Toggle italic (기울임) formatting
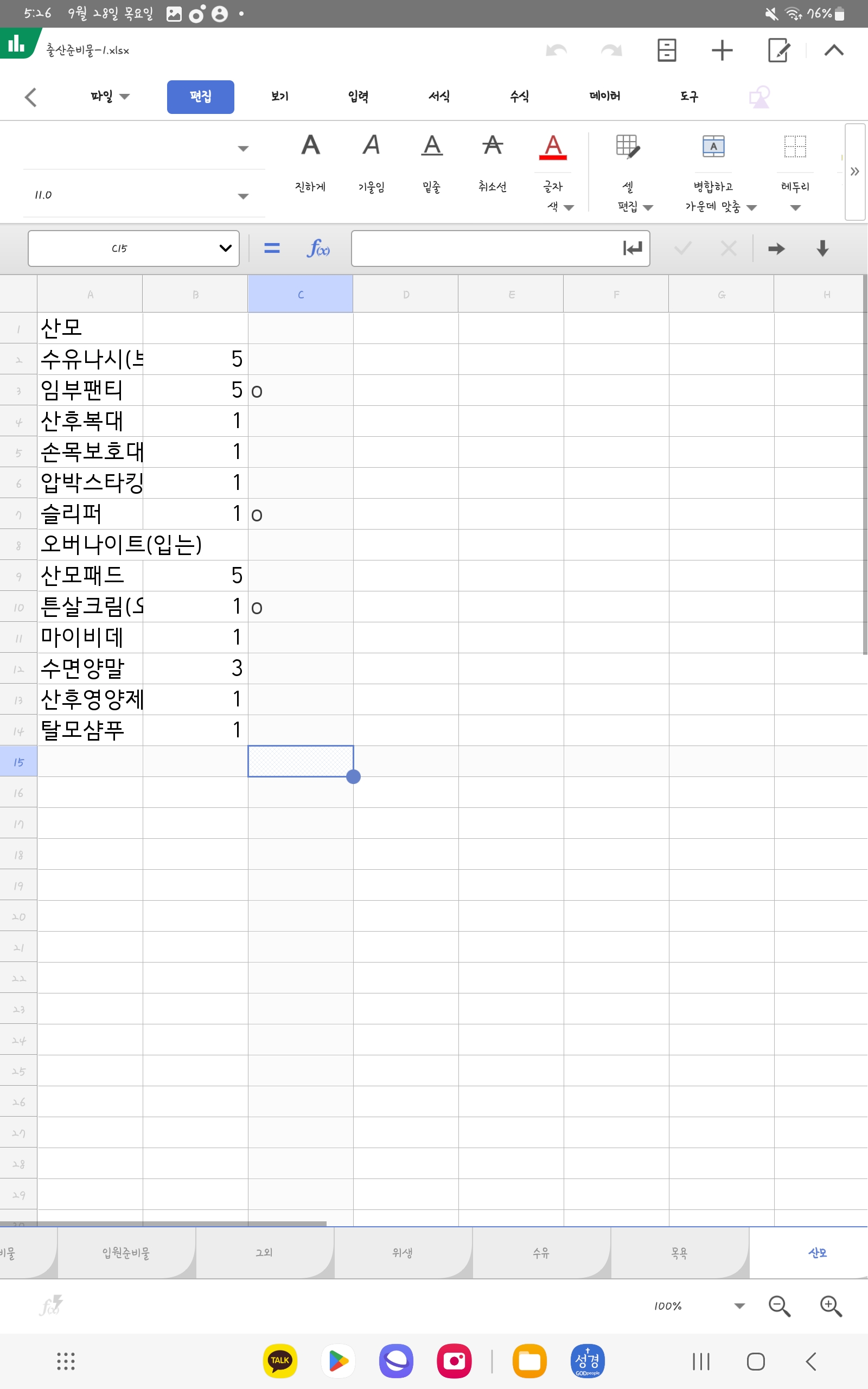Viewport: 868px width, 1389px height. point(371,146)
